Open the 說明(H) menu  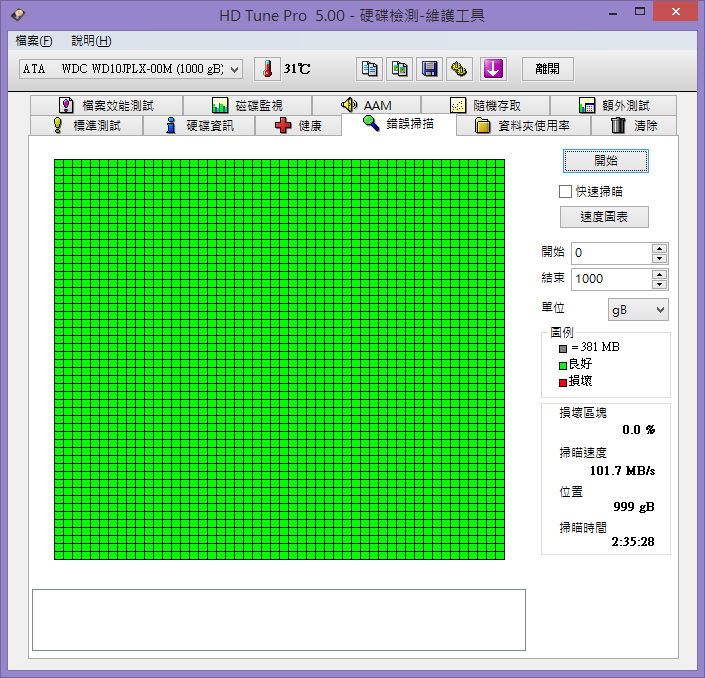click(x=91, y=41)
